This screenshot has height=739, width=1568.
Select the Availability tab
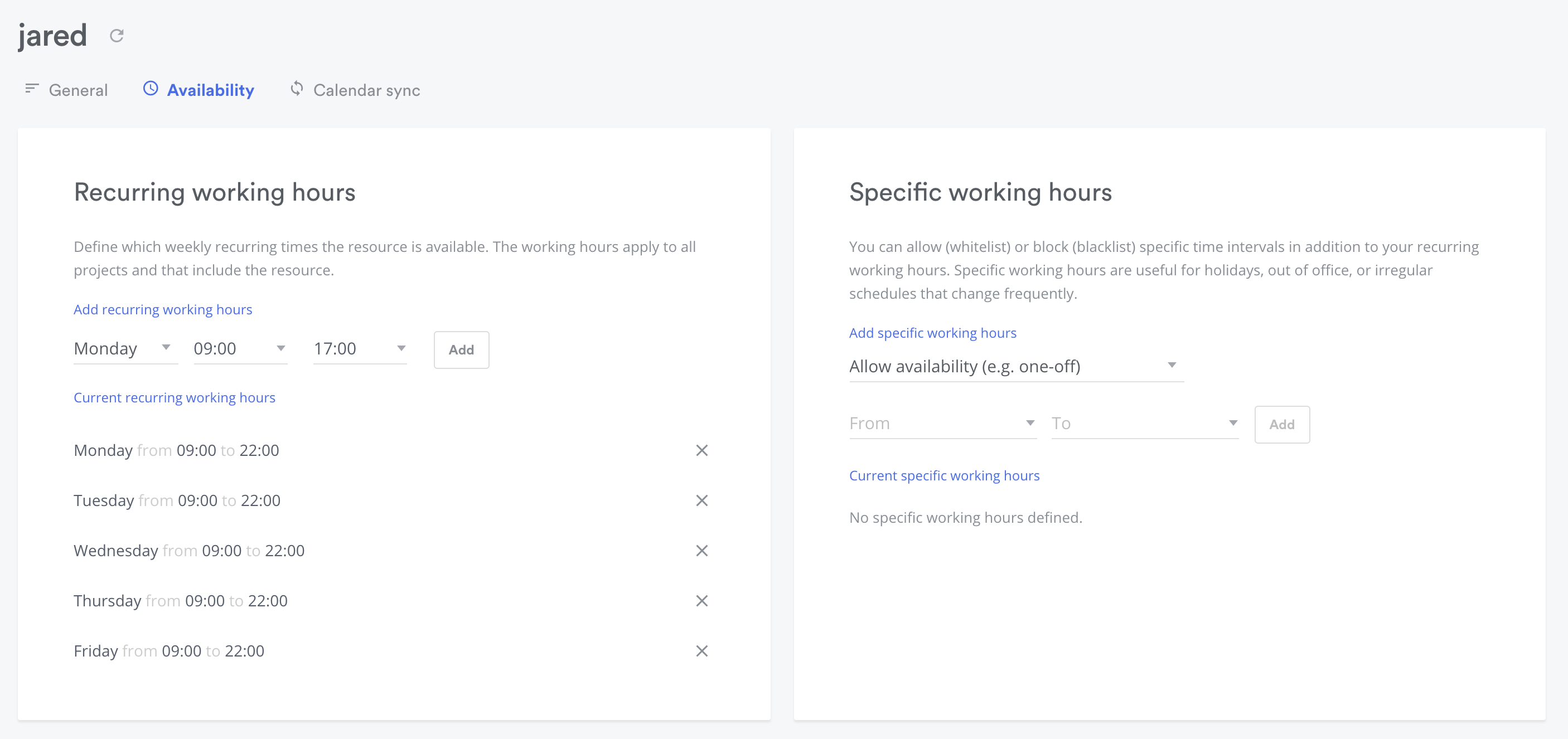[x=210, y=90]
